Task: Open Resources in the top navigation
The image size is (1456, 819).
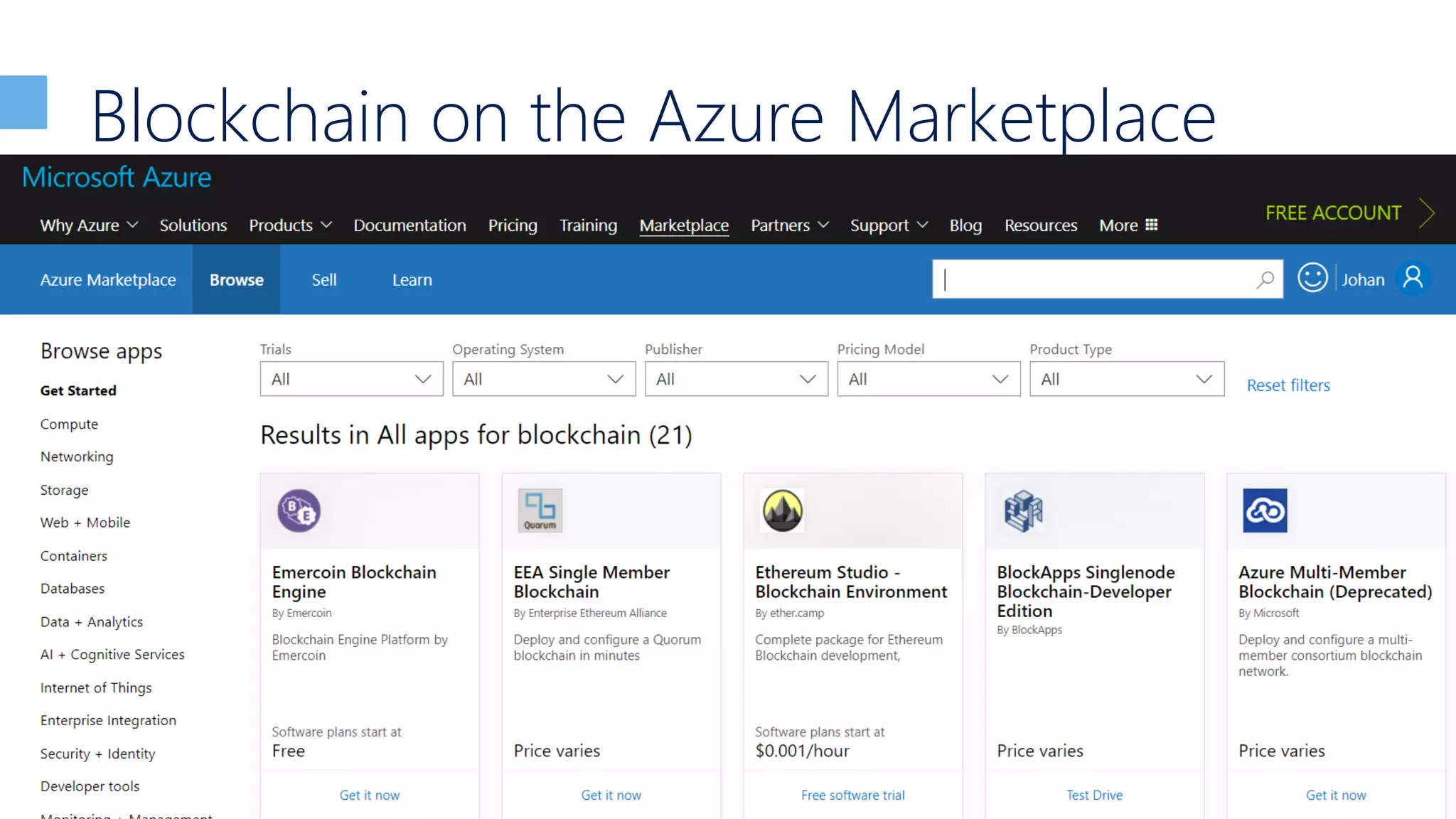Action: [1041, 225]
